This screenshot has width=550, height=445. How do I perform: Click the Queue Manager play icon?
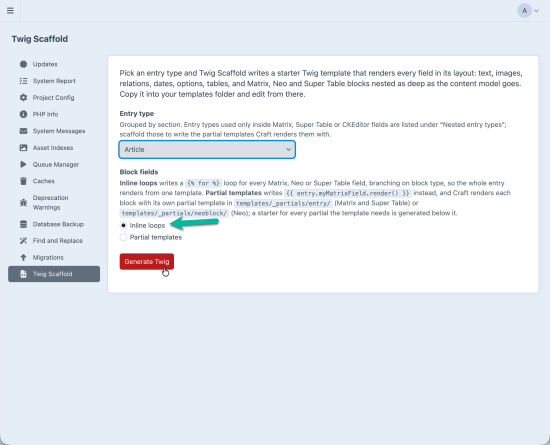pos(23,164)
